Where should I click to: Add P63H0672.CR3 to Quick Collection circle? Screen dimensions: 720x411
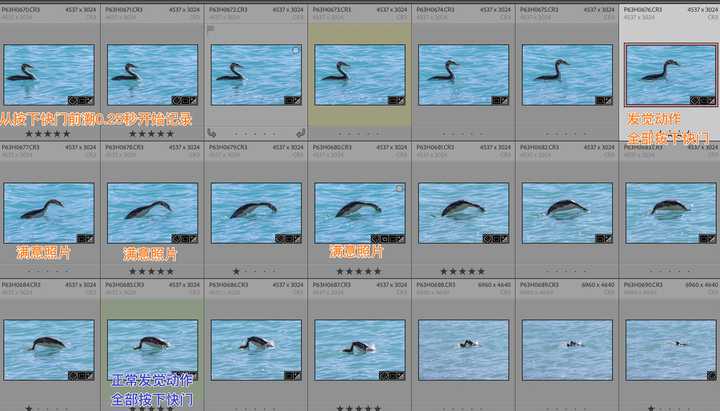(295, 51)
